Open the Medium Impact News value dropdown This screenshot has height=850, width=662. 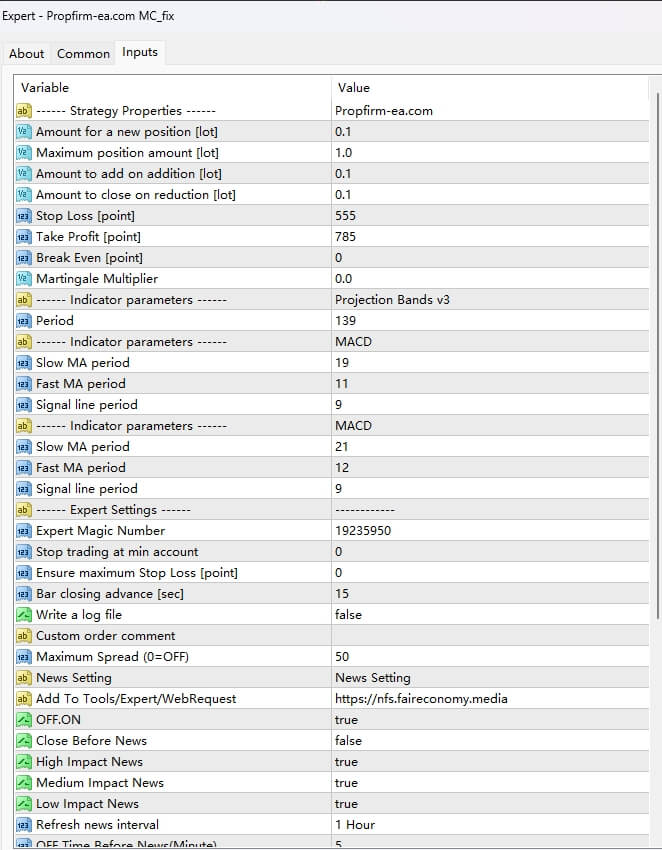point(346,783)
